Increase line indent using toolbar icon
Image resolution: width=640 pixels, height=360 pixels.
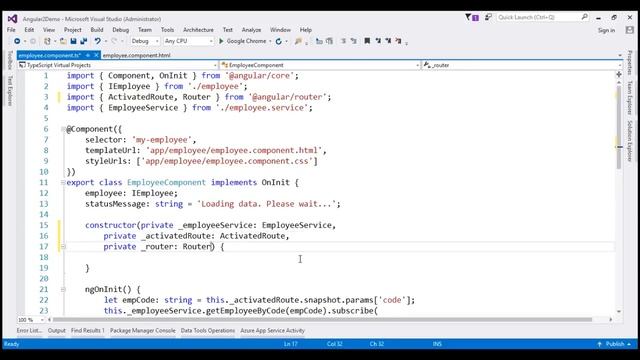coord(353,41)
